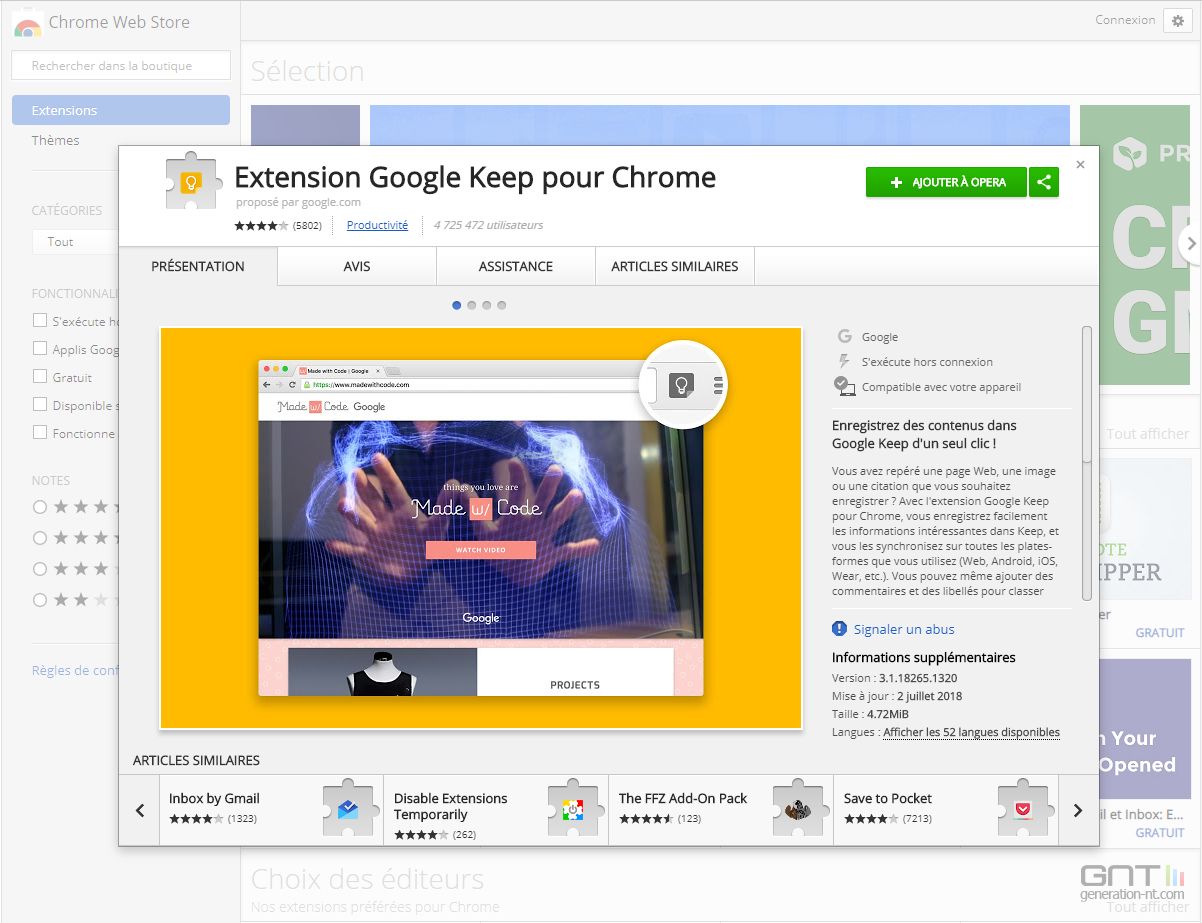Screen dimensions: 1202x923
Task: Click Afficher les 52 langues disponibles
Action: point(971,732)
